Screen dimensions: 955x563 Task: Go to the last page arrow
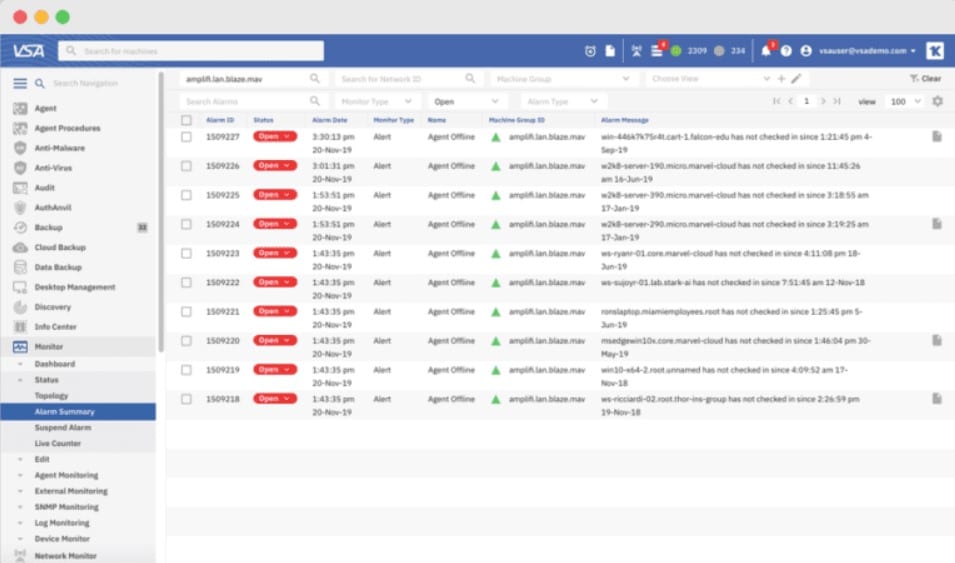point(837,101)
